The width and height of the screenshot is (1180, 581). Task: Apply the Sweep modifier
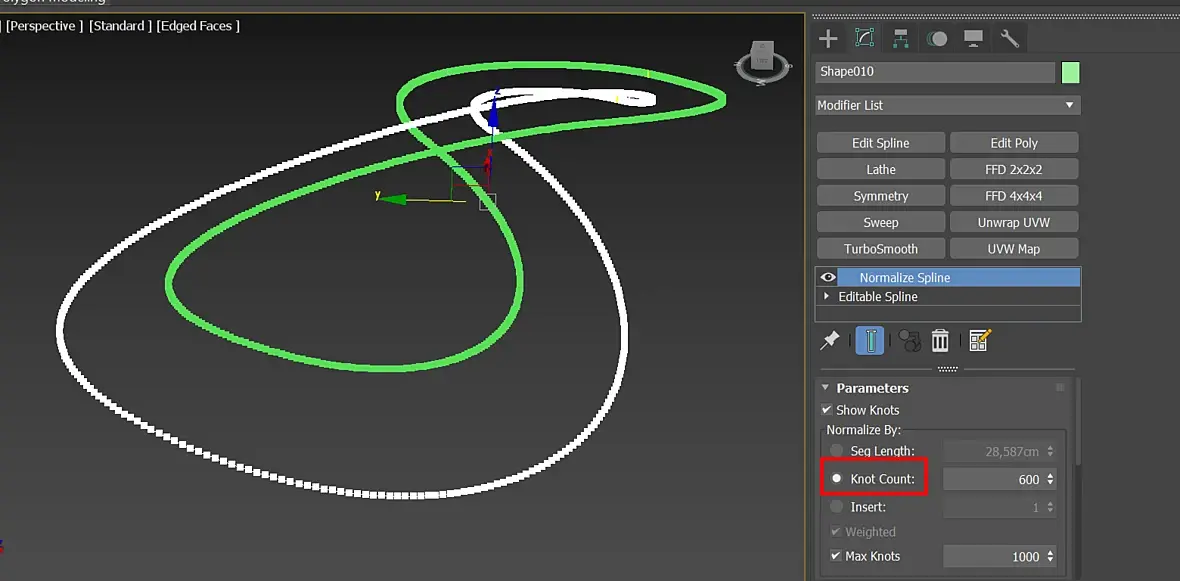(880, 222)
